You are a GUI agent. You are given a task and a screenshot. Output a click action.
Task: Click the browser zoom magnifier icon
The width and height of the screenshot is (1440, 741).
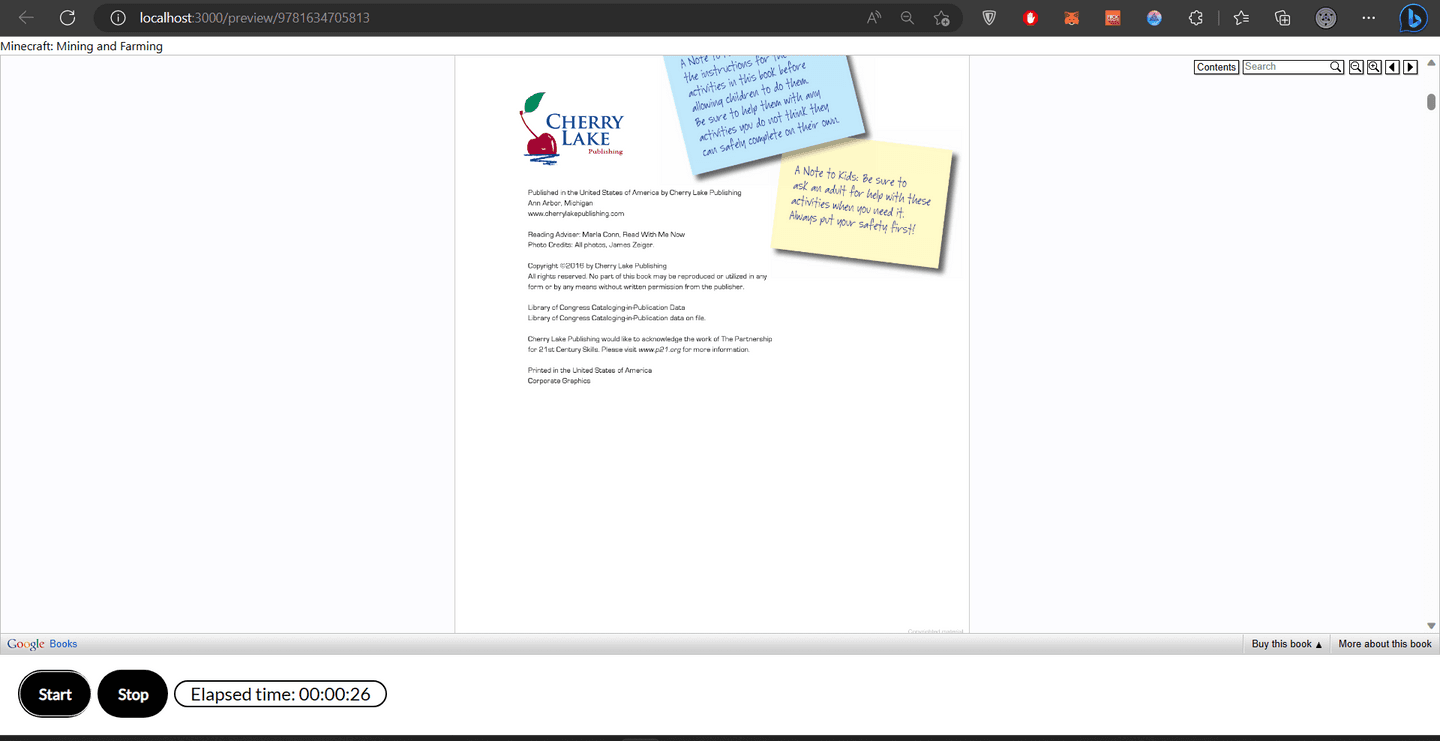[x=907, y=18]
